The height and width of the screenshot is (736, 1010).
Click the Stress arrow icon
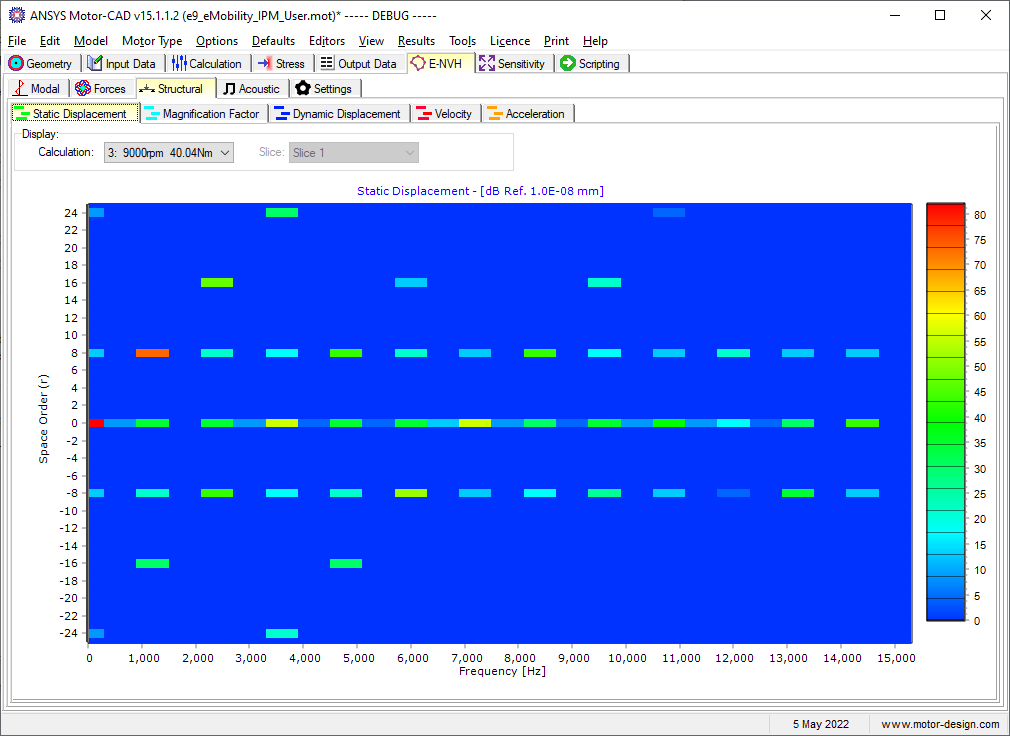(x=264, y=63)
